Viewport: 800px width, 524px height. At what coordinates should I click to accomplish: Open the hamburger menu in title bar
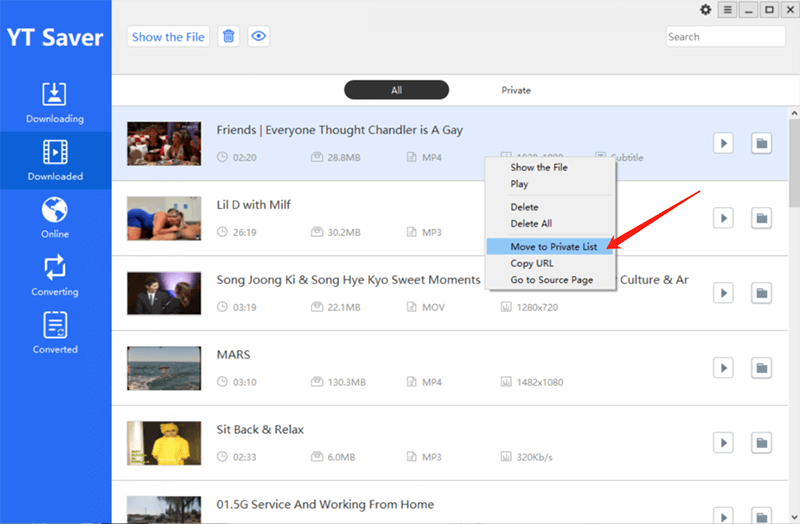click(x=728, y=10)
